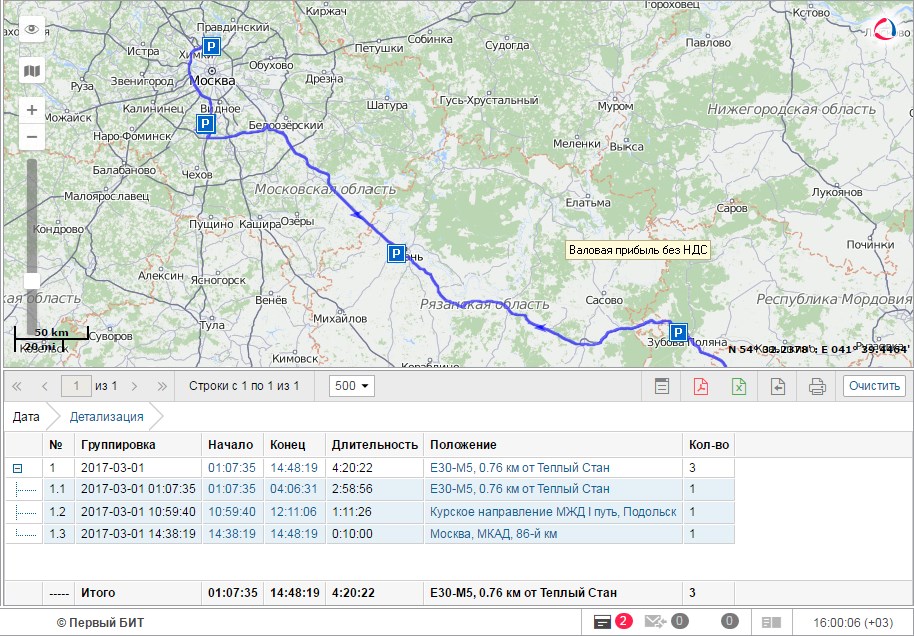Viewport: 914px width, 636px height.
Task: Collapse the 2017-03-01 group row
Action: click(17, 468)
